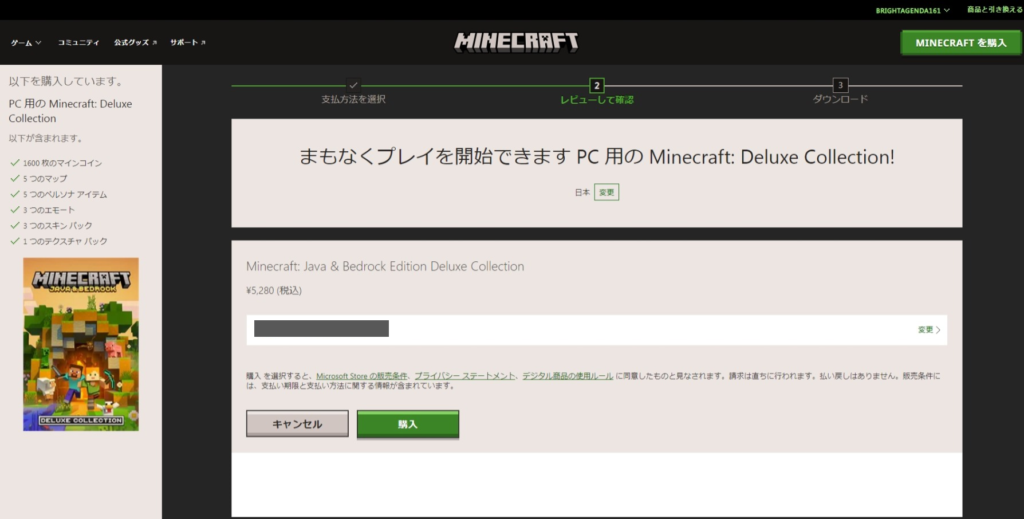Click the 変更 button next to 日本

click(x=607, y=193)
